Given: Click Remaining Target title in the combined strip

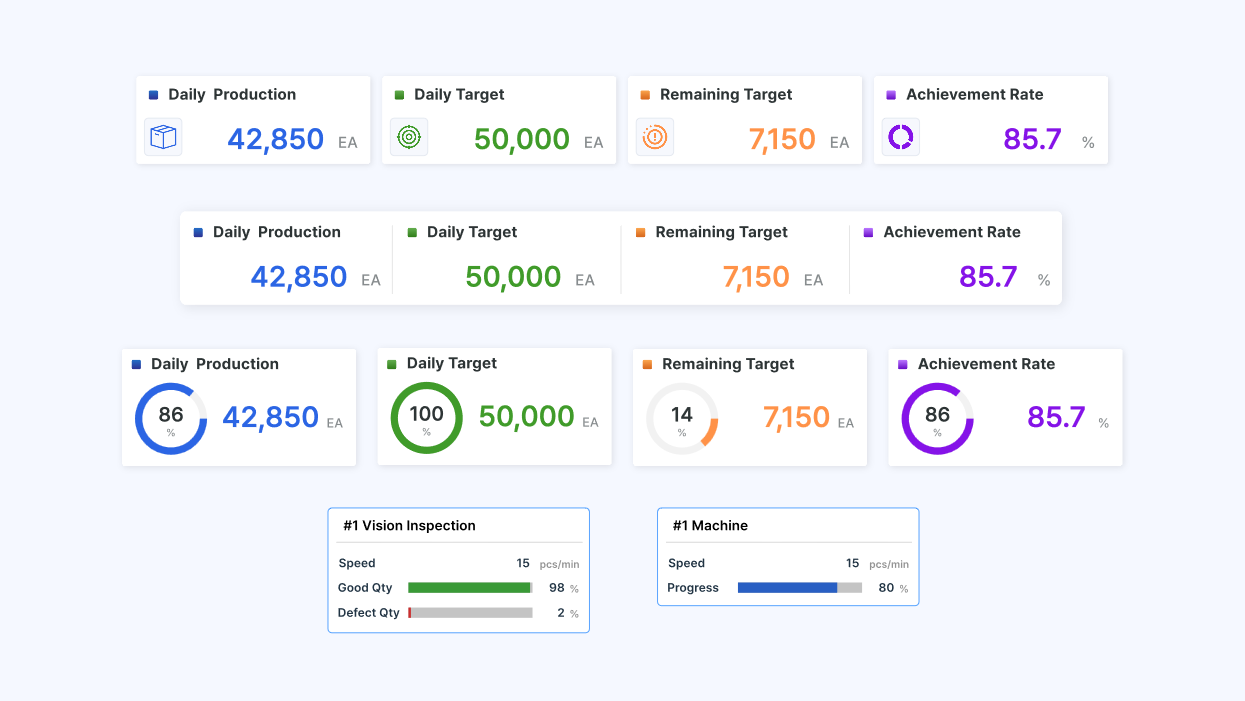Looking at the screenshot, I should tap(722, 232).
